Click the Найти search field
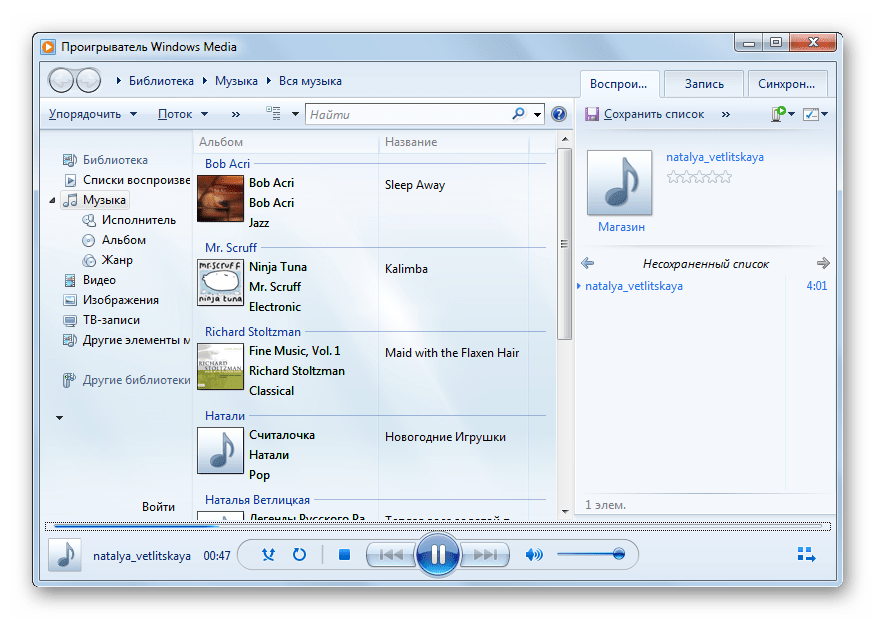This screenshot has height=620, width=876. click(x=408, y=115)
